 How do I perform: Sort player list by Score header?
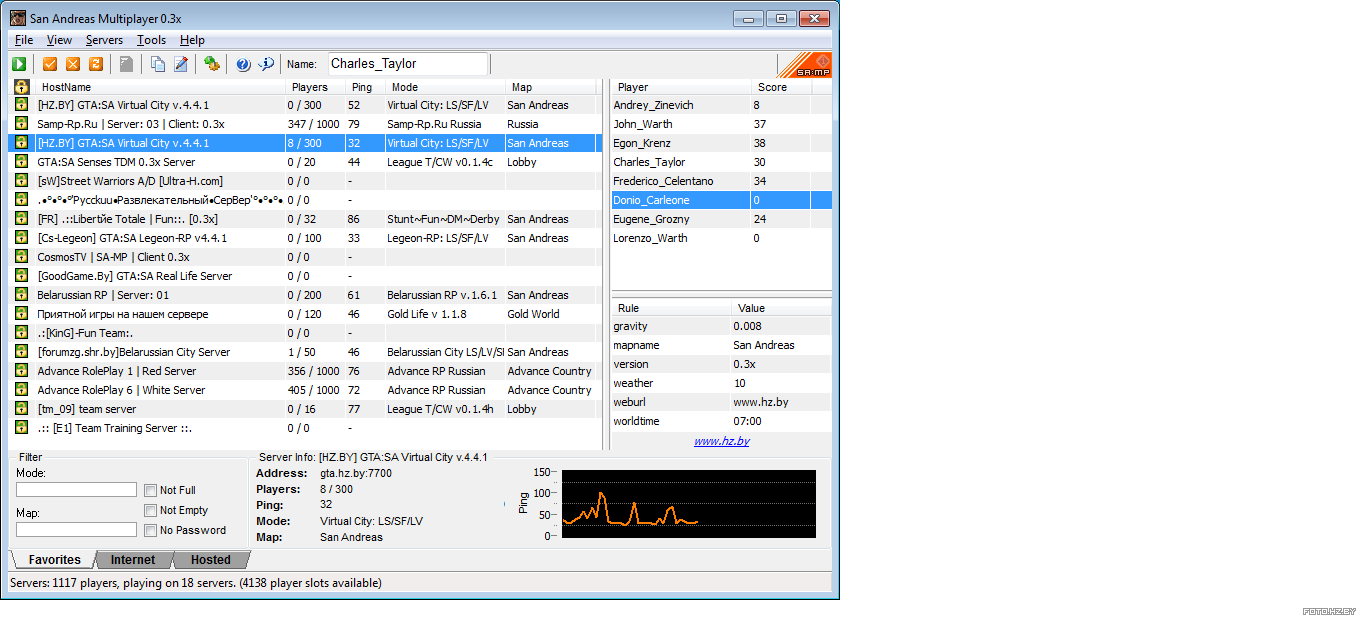[x=781, y=87]
